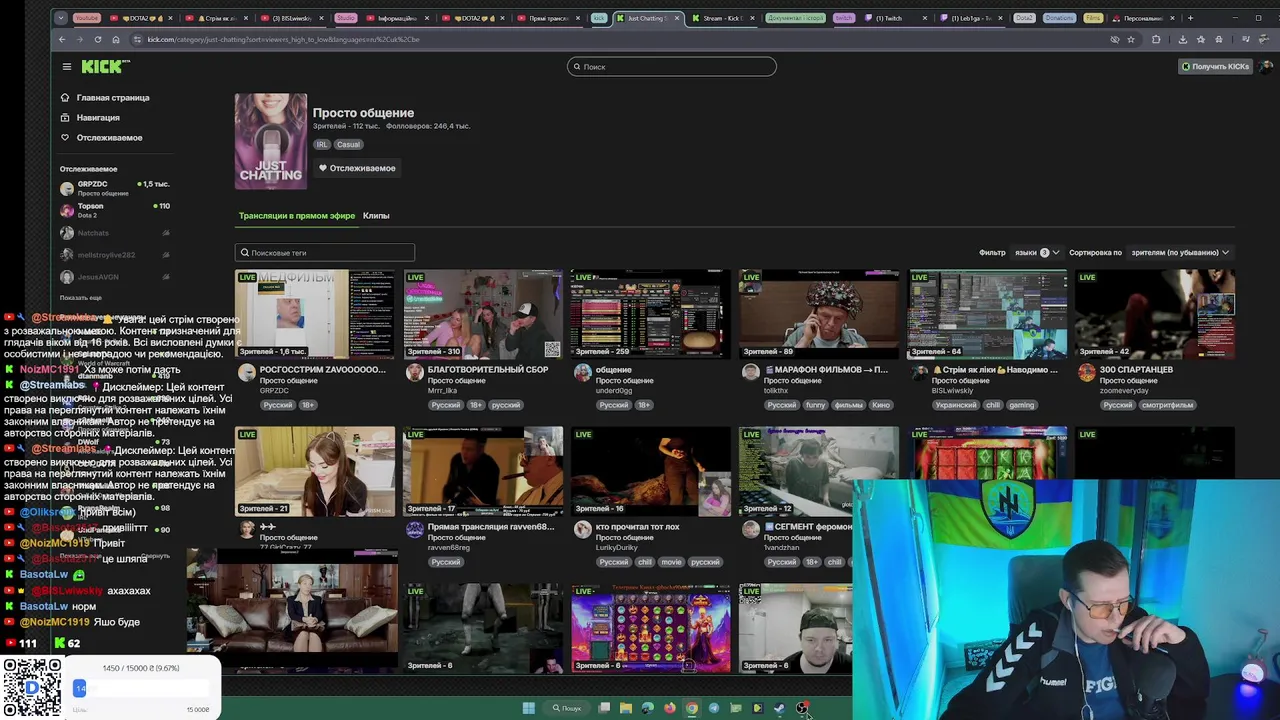Click the browser home icon

(x=116, y=39)
